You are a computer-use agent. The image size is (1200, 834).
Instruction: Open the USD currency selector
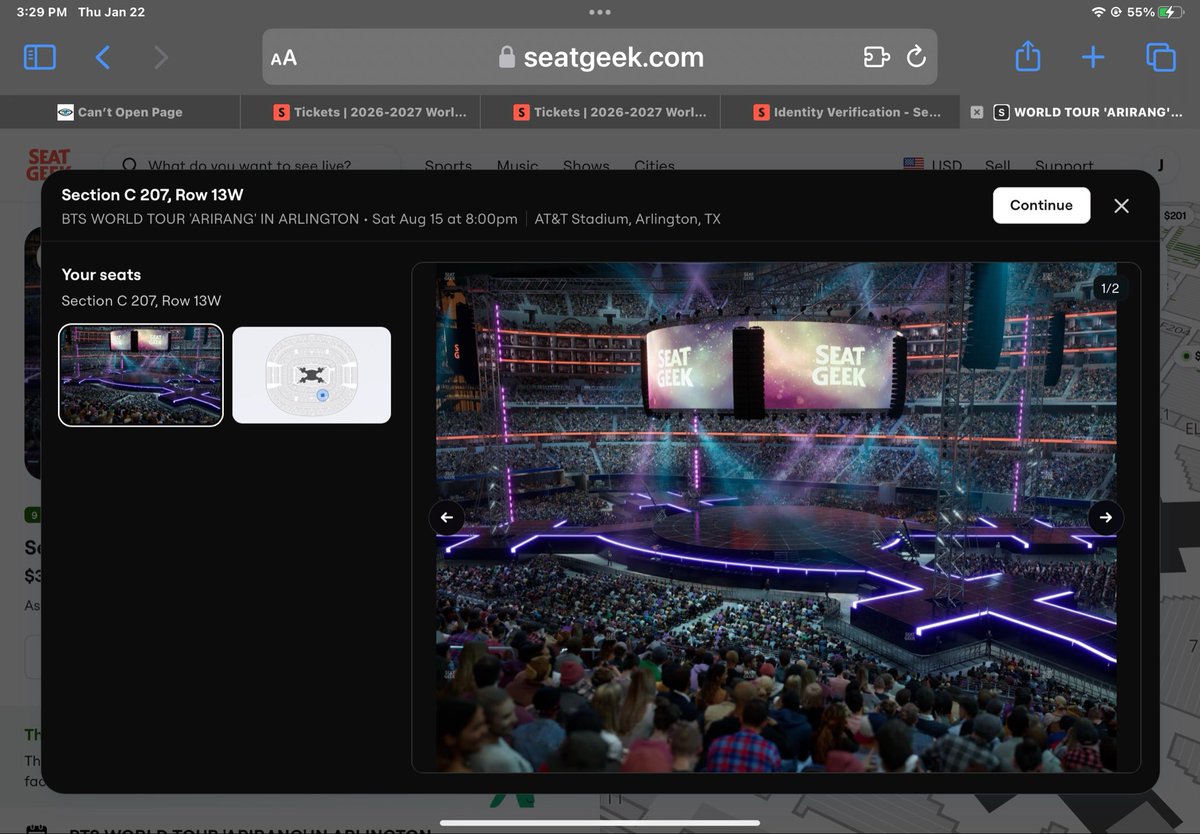coord(933,166)
